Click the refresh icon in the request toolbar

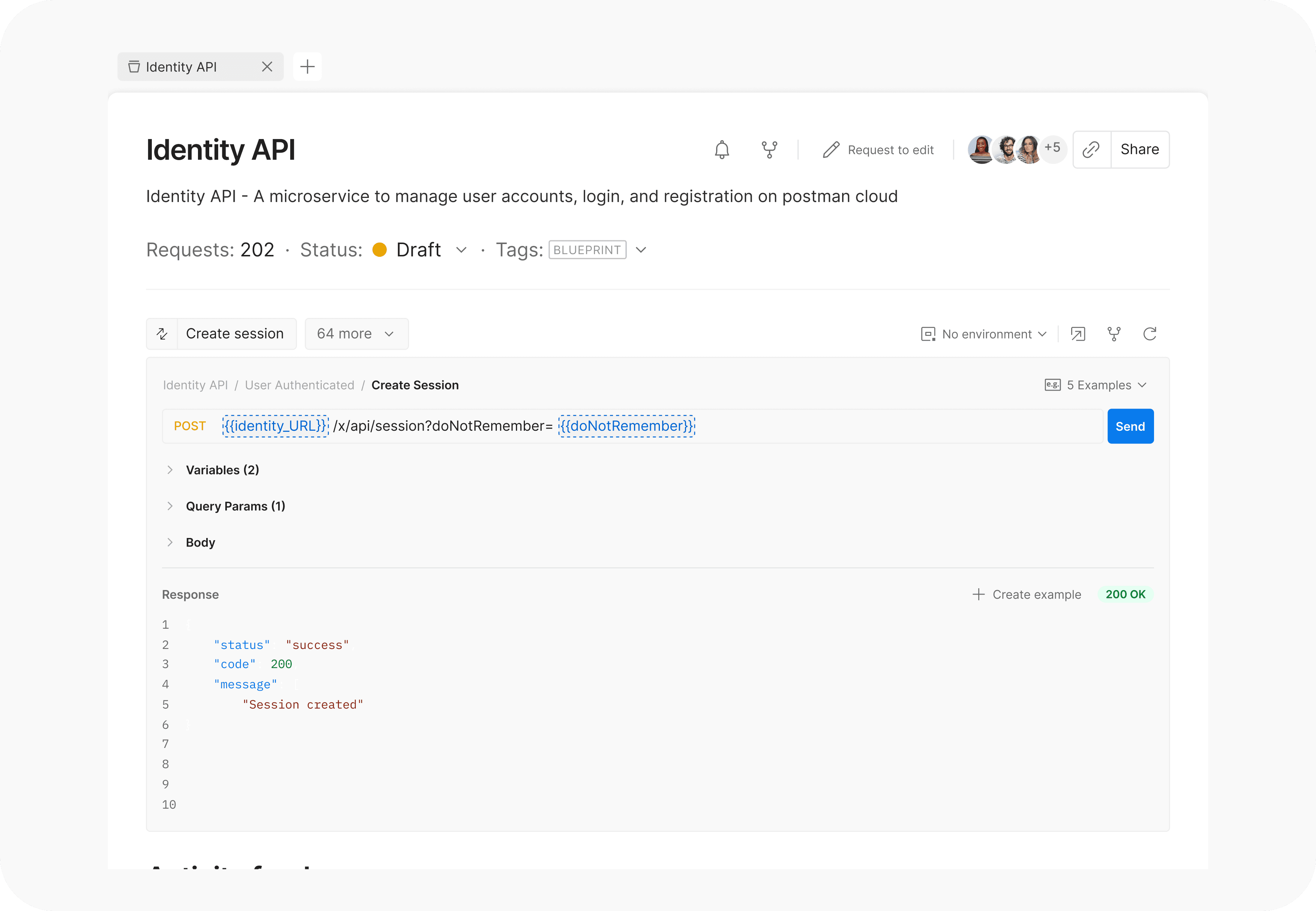tap(1150, 334)
